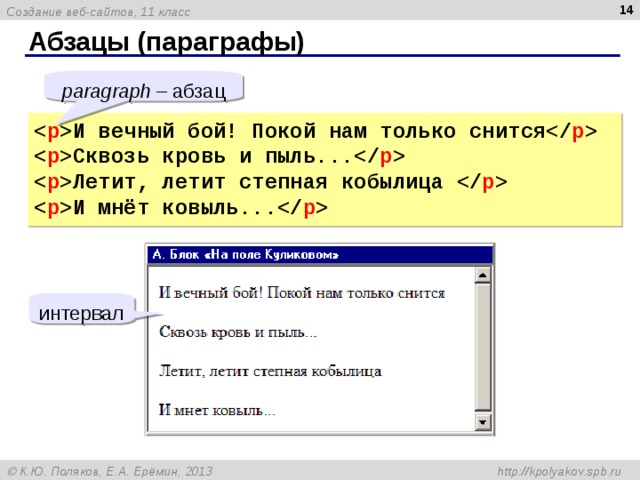Open the kpolyakov.spb.ru link in footer
Viewport: 640px width, 480px height.
tap(559, 471)
